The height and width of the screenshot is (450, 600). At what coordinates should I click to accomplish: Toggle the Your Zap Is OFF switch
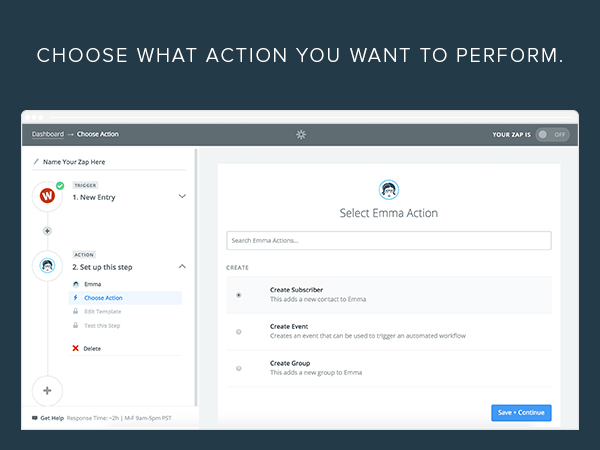[553, 135]
